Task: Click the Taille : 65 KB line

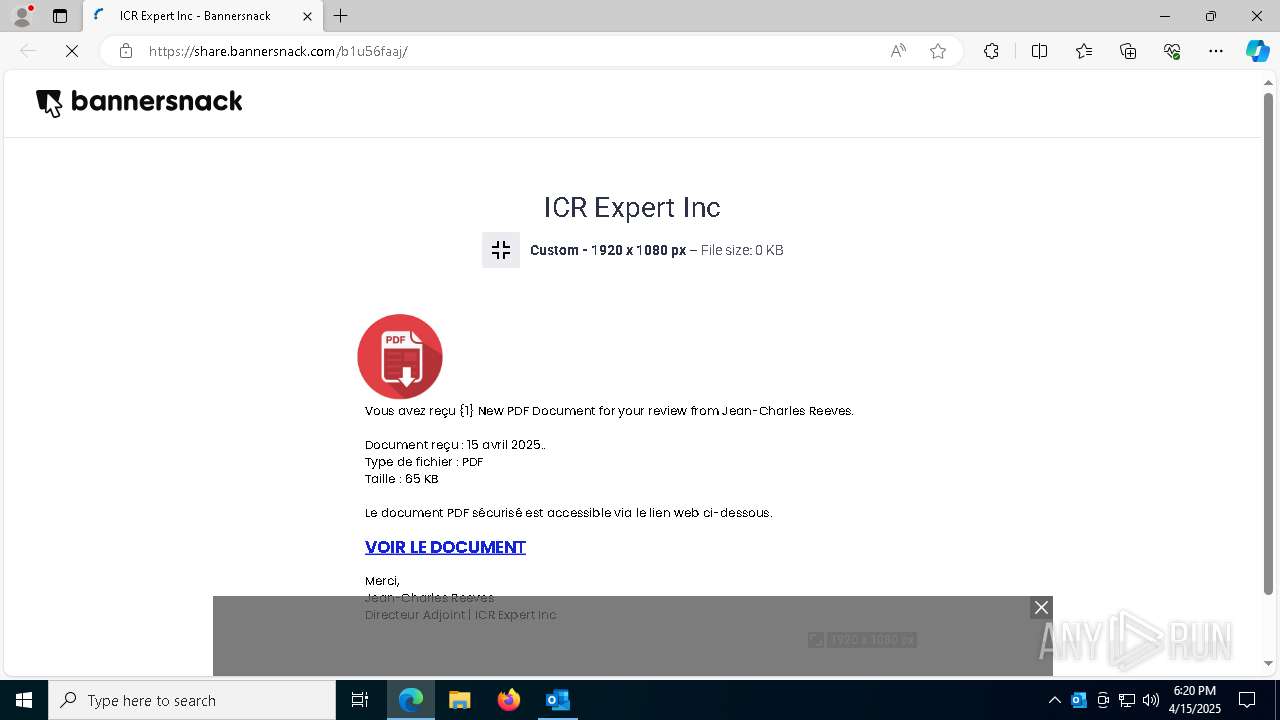Action: [402, 479]
